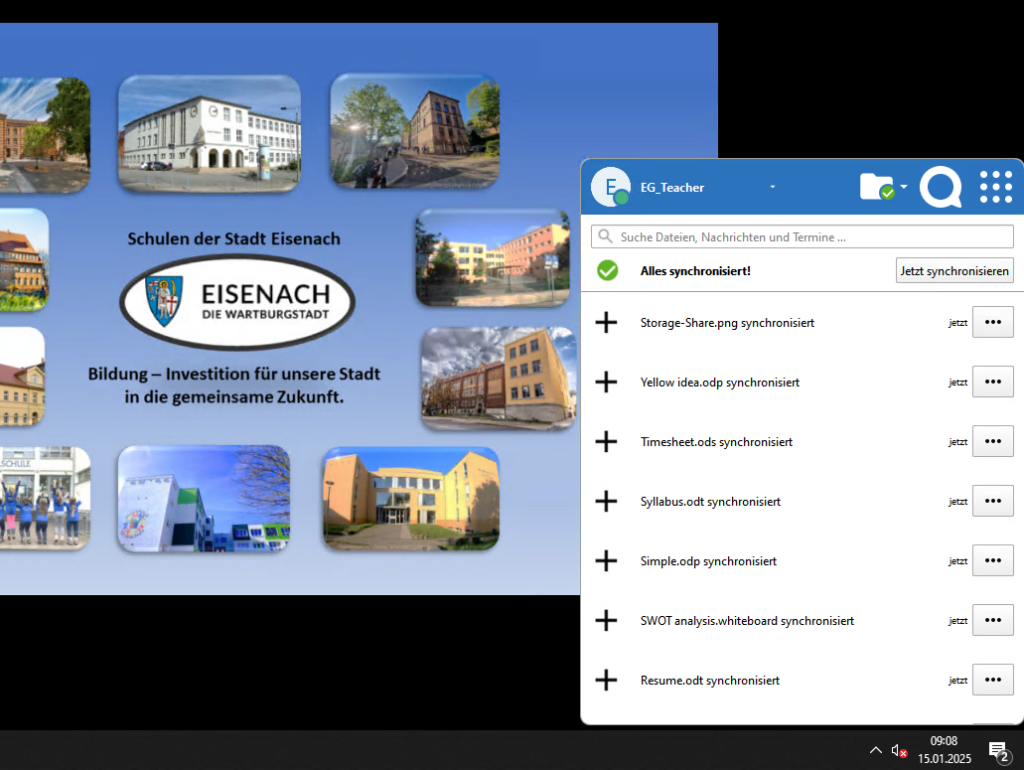Open more options for Syllabus.odt
Image resolution: width=1024 pixels, height=770 pixels.
(x=993, y=501)
